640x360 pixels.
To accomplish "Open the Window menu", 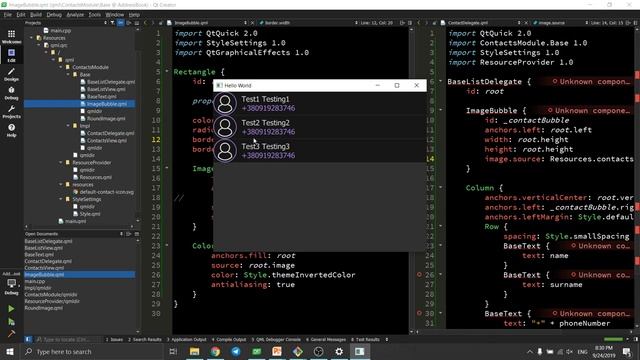I will coord(115,15).
